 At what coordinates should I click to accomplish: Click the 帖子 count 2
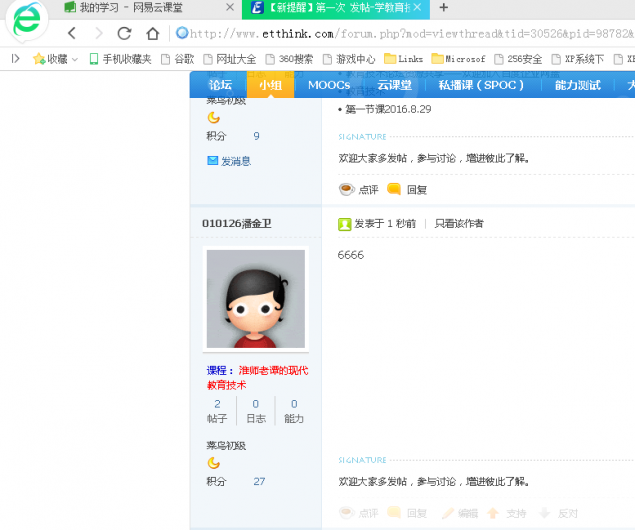click(217, 404)
